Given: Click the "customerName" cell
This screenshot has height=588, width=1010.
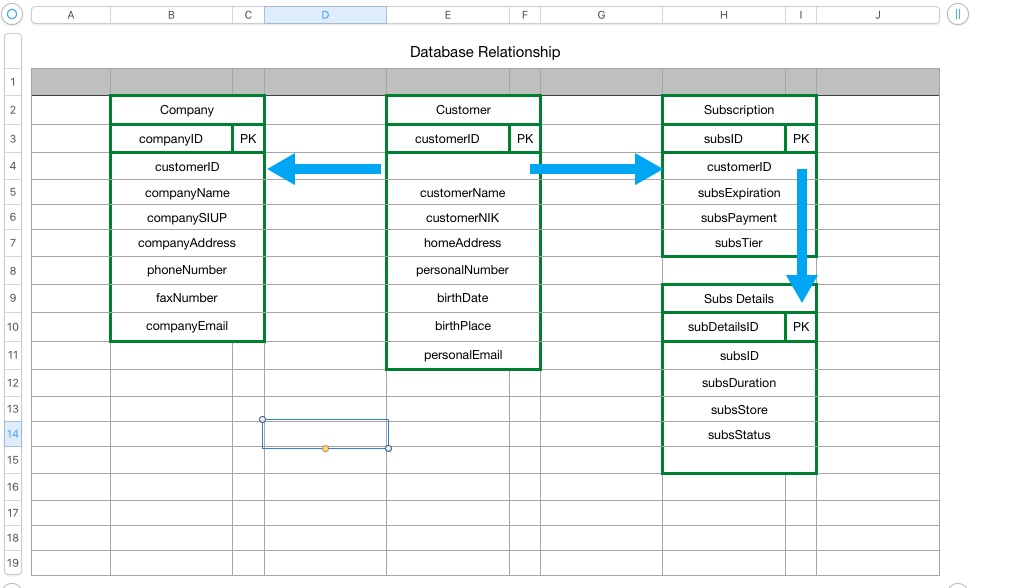Looking at the screenshot, I should 463,192.
